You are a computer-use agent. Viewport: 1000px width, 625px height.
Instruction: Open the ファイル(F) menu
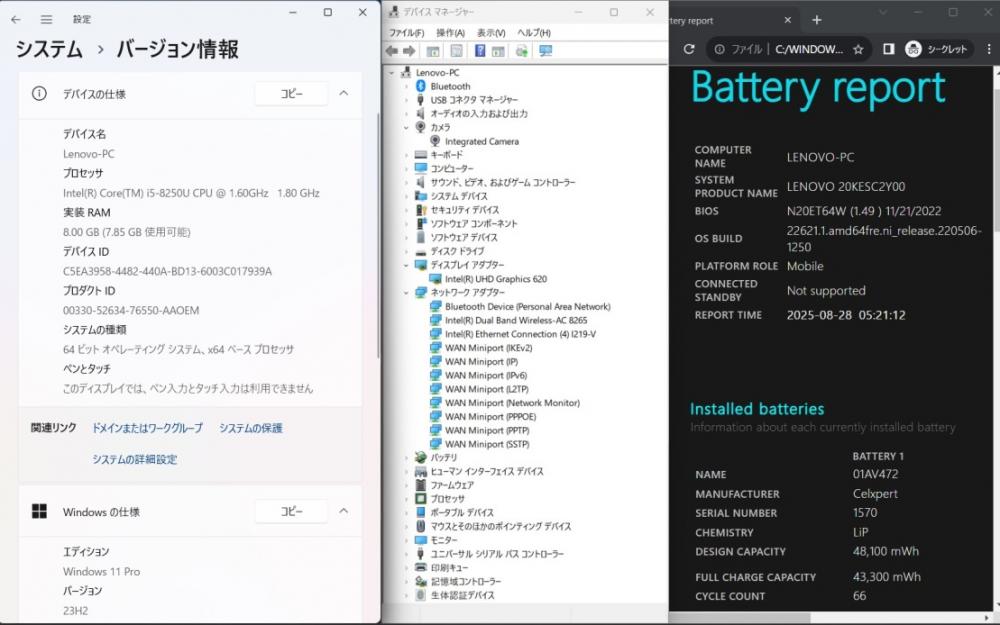(x=406, y=33)
